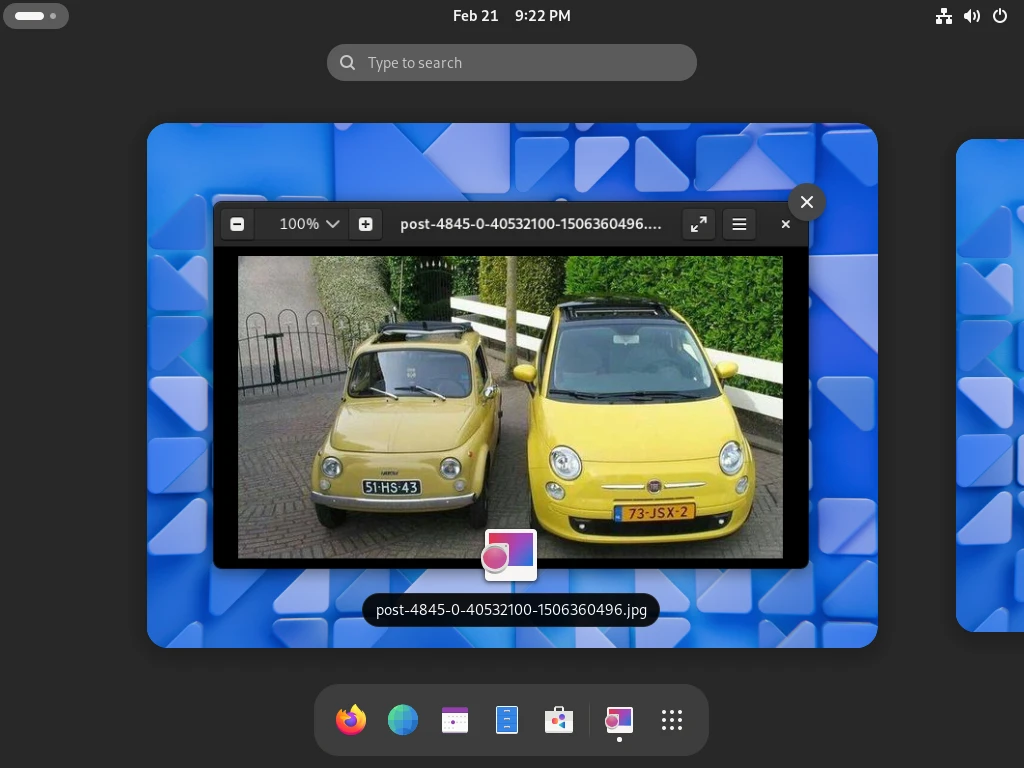Close the image open in the viewer toolbar

point(785,224)
